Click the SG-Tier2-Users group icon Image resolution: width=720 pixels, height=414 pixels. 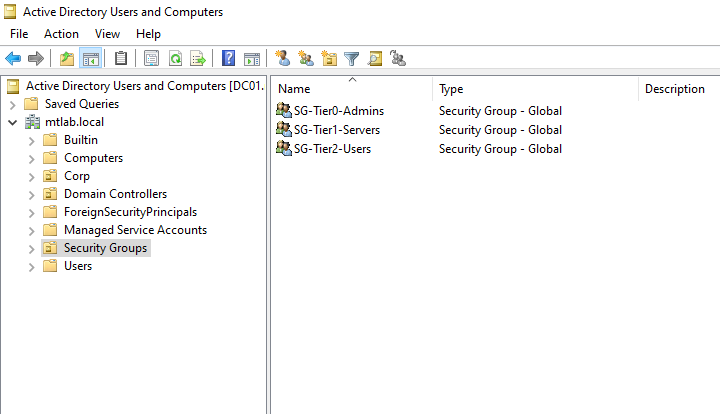click(x=284, y=148)
